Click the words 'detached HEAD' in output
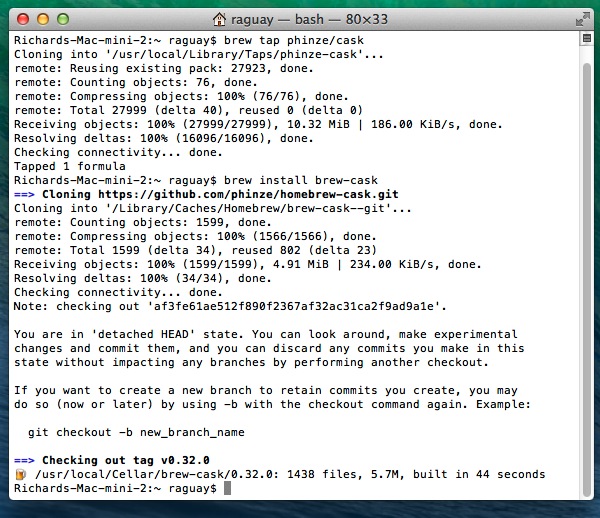The image size is (600, 518). (143, 334)
